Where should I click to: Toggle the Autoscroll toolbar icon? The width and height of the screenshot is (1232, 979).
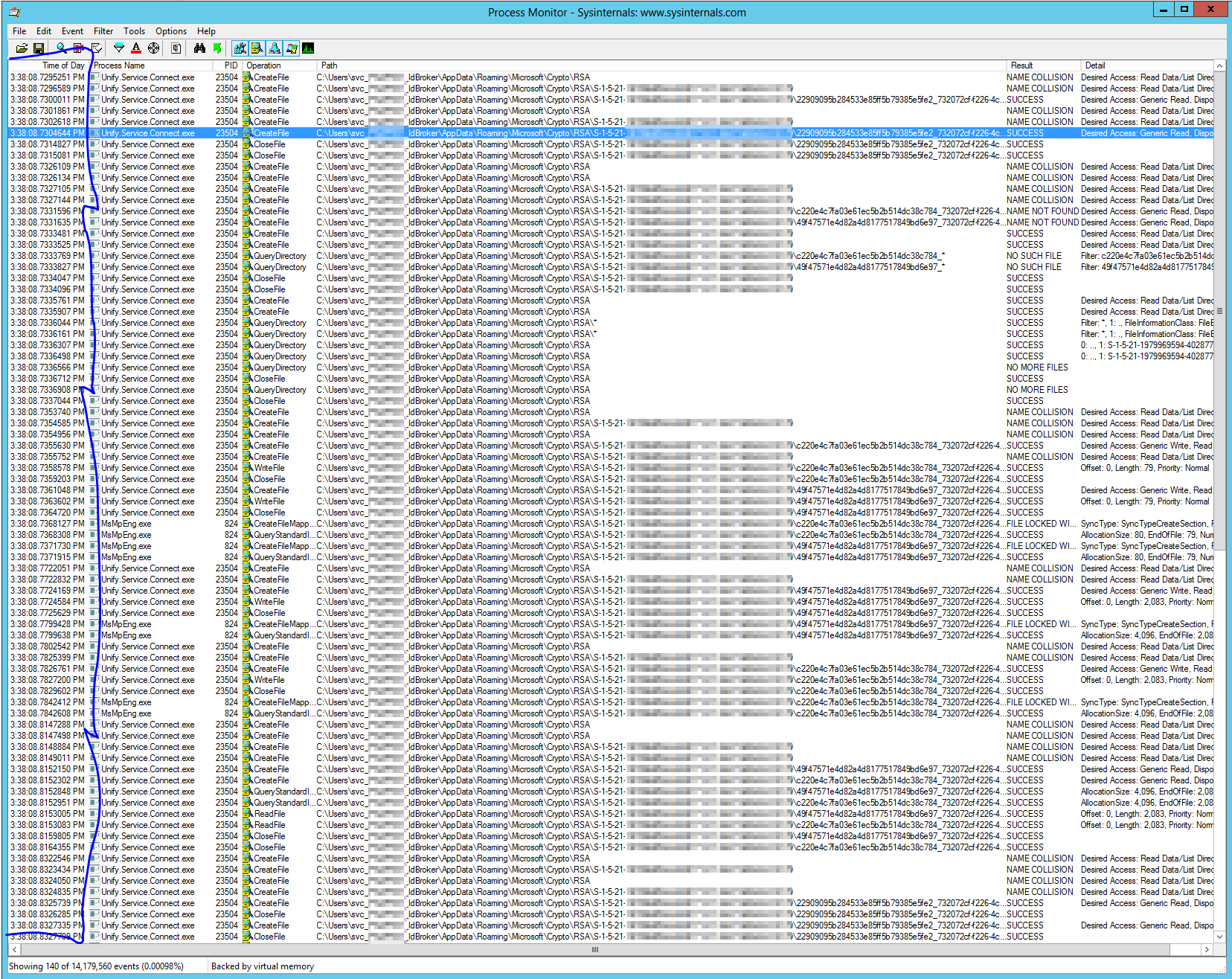79,48
